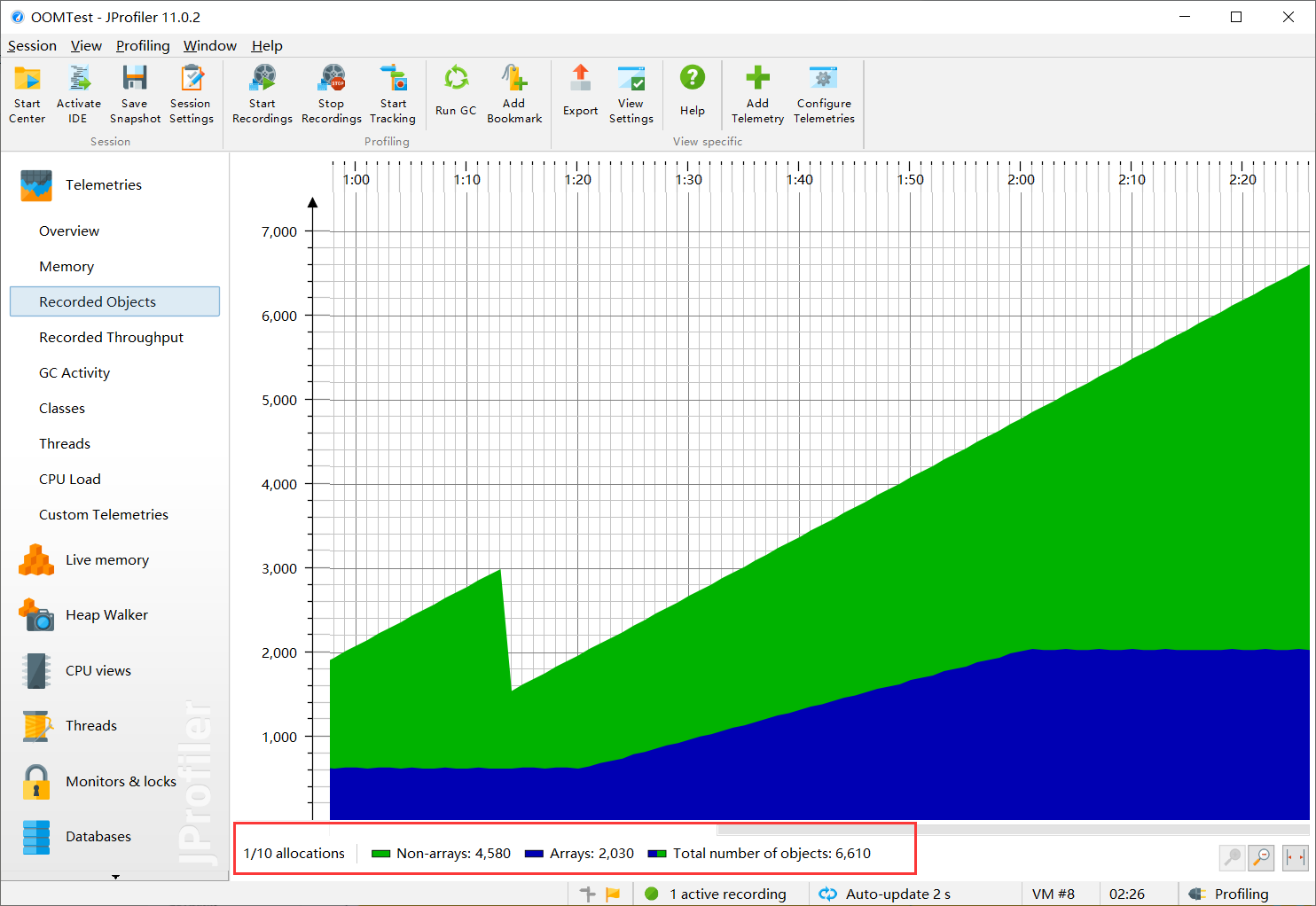Click the Auto-update arrows icon in the status bar
Screen dimensions: 1316x906
(x=827, y=894)
